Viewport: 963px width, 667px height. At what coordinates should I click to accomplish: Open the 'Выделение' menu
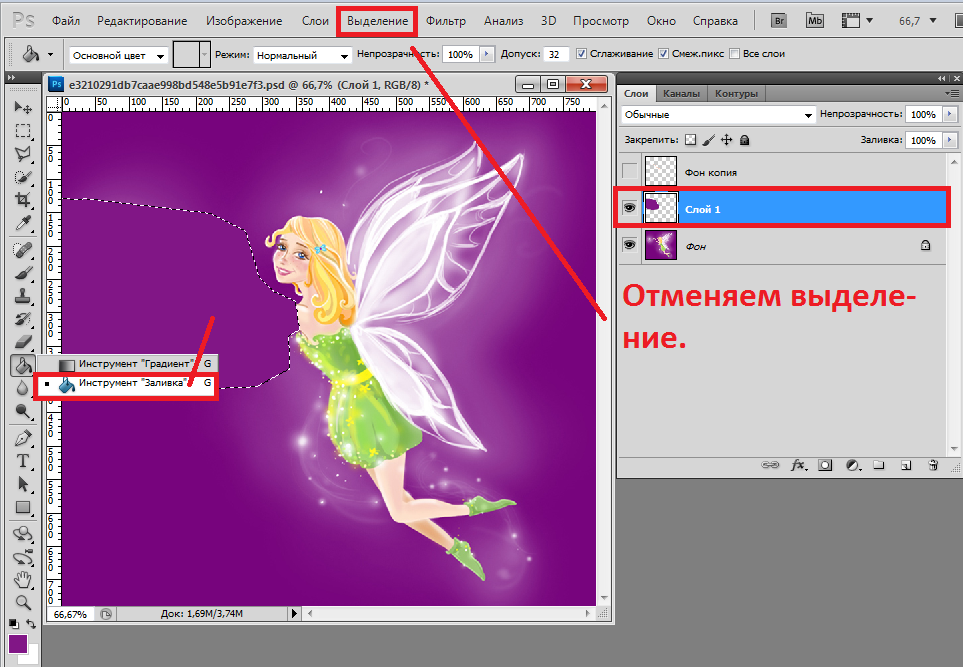(377, 20)
